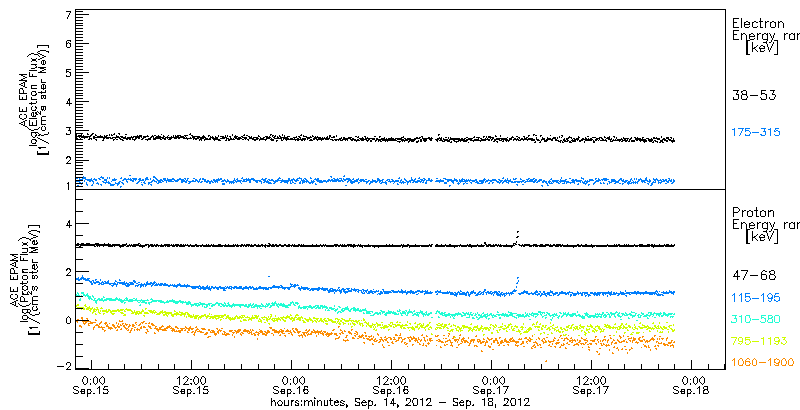Click the 1060-1900 orange proton legend label
This screenshot has height=410, width=800.
[x=762, y=363]
